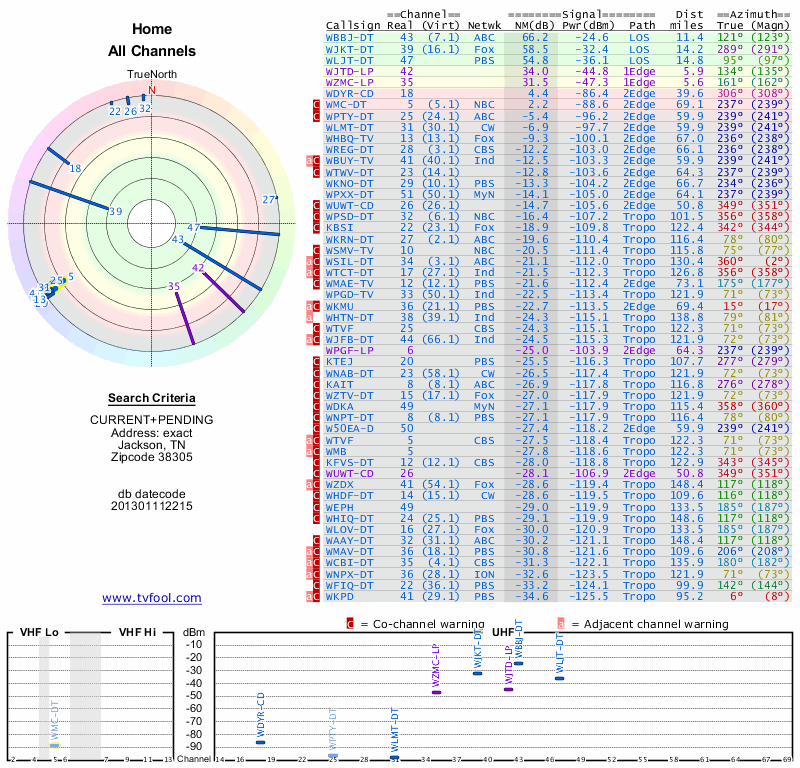This screenshot has width=800, height=768.
Task: Click the channel 18 bar on radar
Action: pyautogui.click(x=58, y=156)
